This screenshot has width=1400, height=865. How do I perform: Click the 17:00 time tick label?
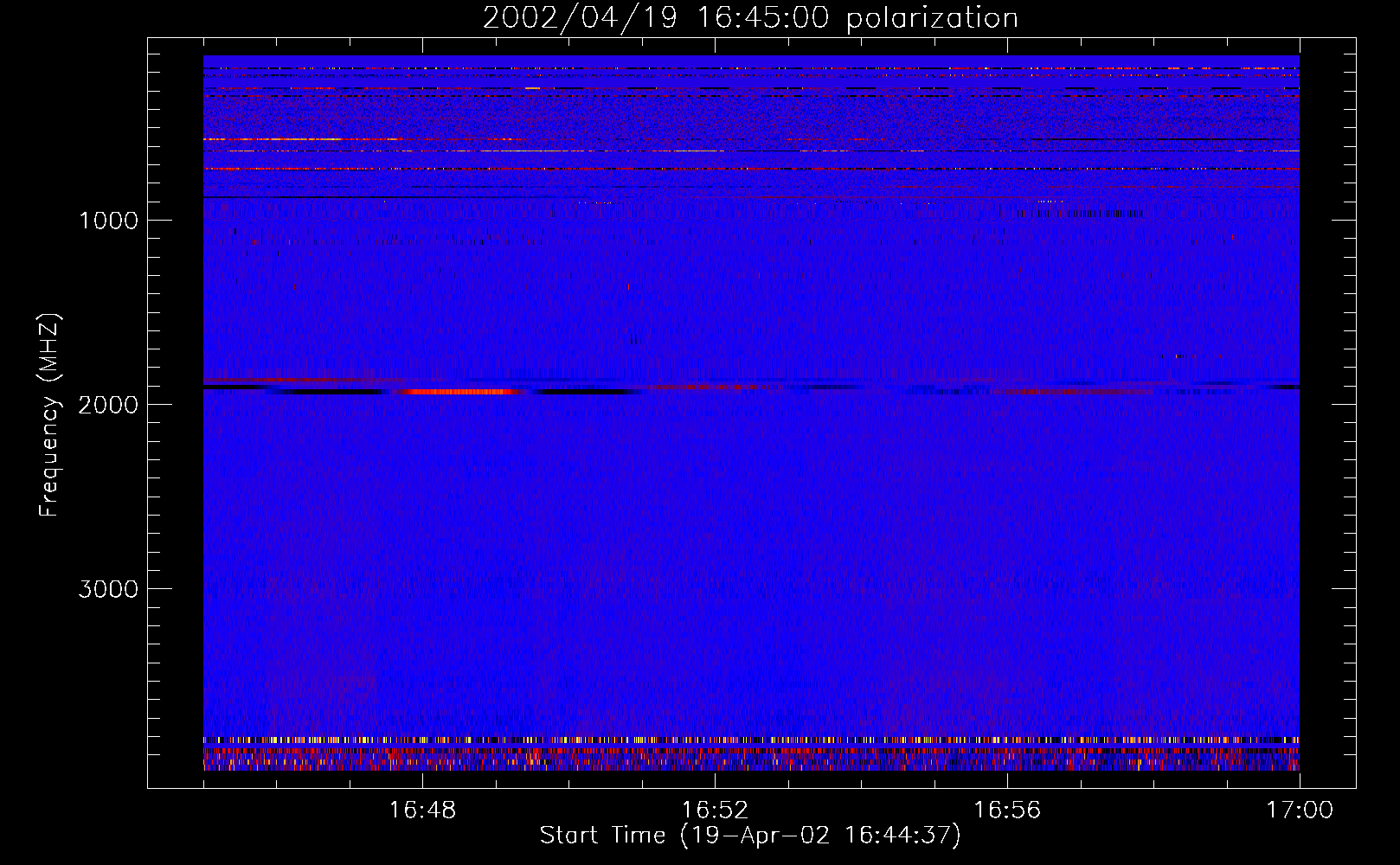click(x=1300, y=811)
